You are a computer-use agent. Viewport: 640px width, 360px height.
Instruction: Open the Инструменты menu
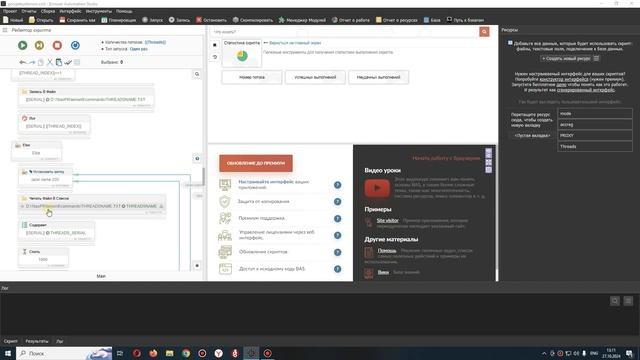(x=99, y=11)
